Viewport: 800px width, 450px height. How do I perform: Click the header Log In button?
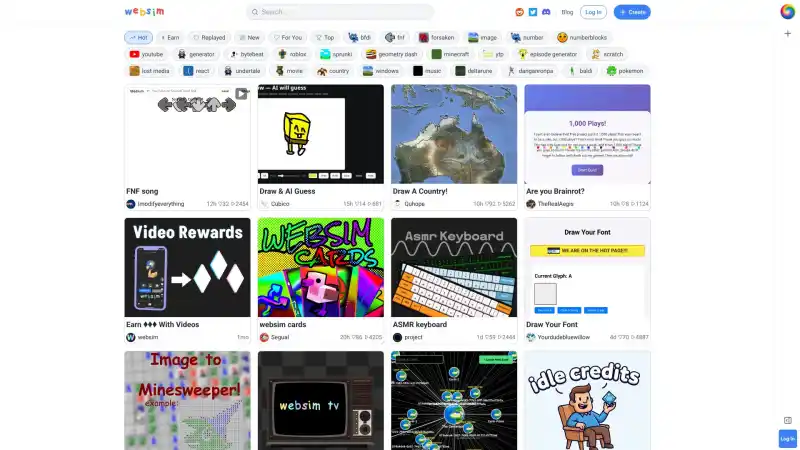pos(593,12)
